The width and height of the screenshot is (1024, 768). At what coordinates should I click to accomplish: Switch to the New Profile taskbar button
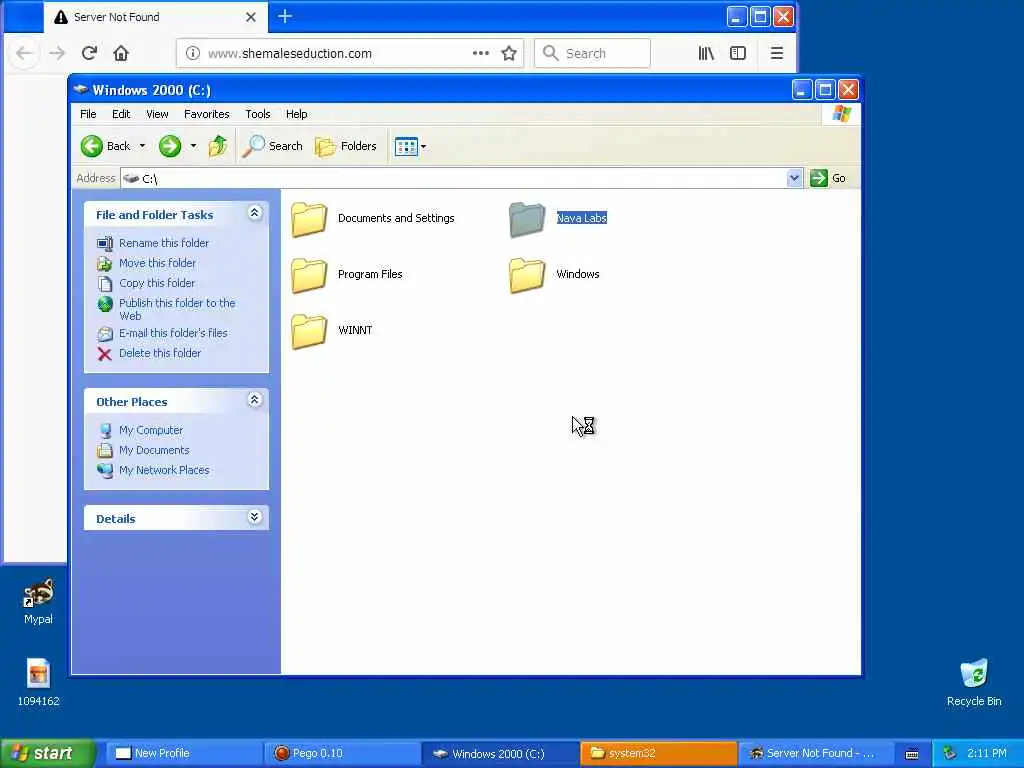pos(184,753)
